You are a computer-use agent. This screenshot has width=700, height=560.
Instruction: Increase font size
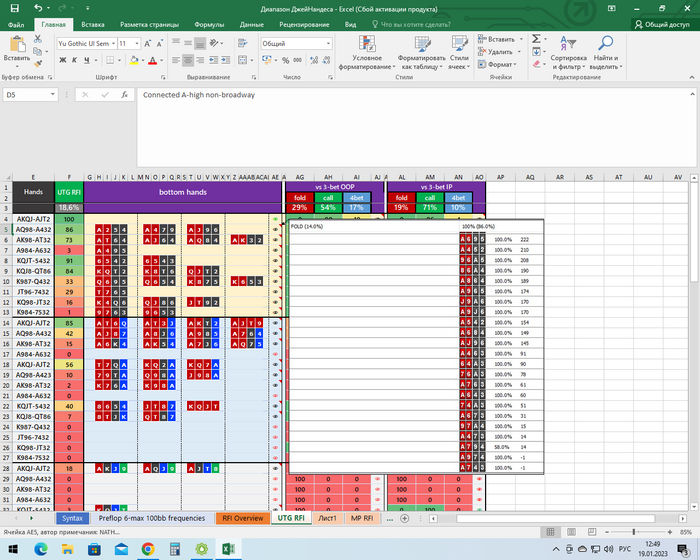click(147, 43)
